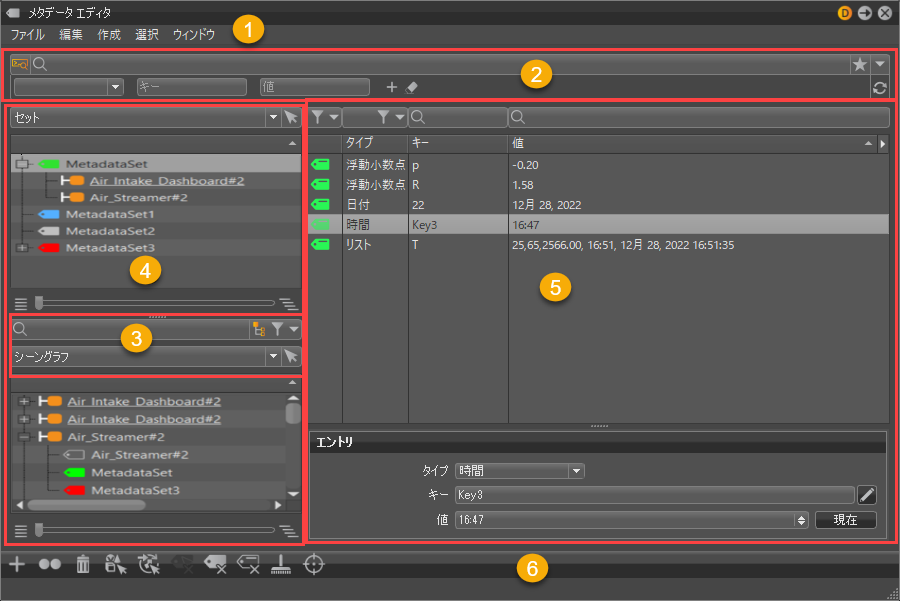
Task: Open the empty type dropdown in the search filters
Action: [x=69, y=87]
